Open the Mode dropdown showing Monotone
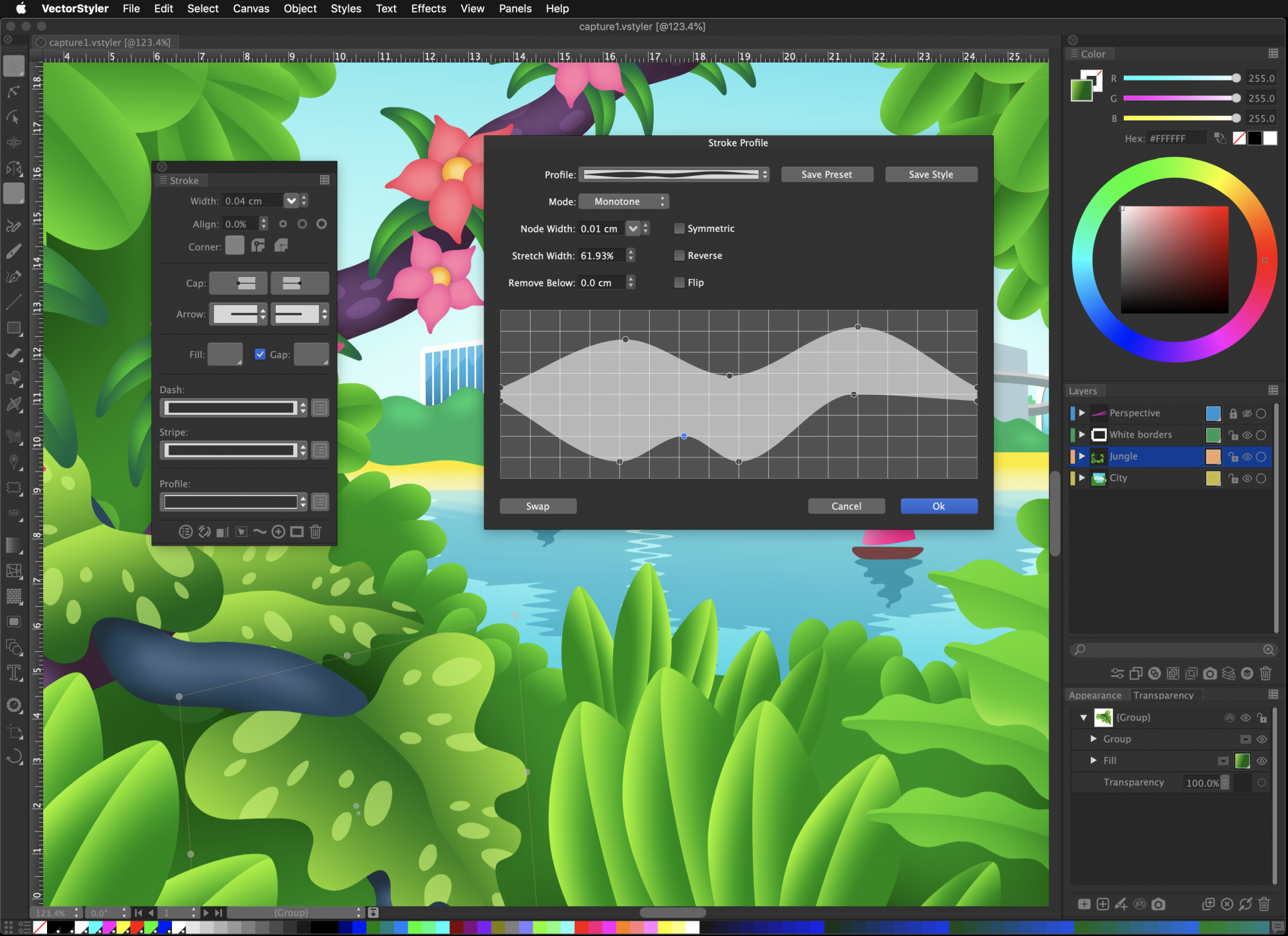Viewport: 1288px width, 936px height. pyautogui.click(x=623, y=201)
